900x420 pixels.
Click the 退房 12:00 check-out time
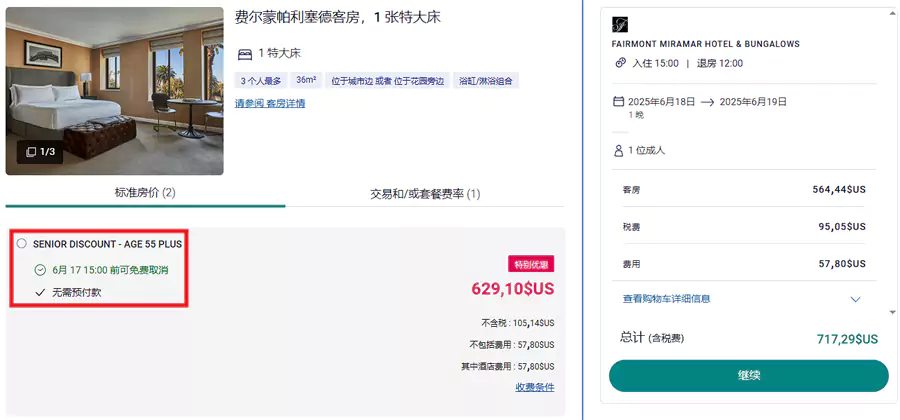[x=720, y=63]
